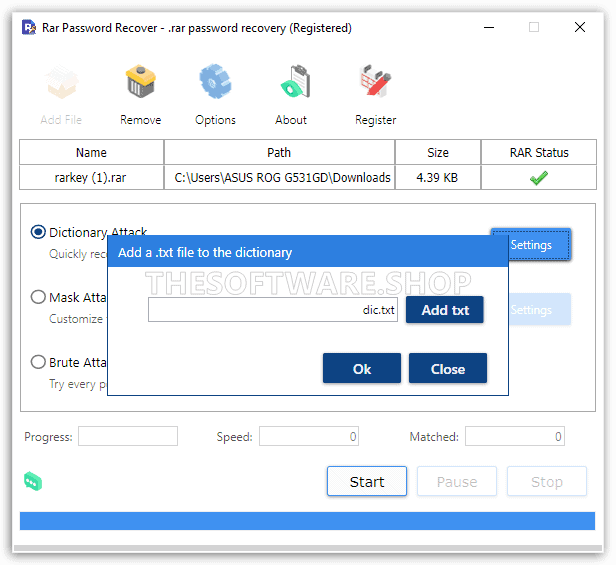Confirm the dialog with Ok
Image resolution: width=616 pixels, height=565 pixels.
[x=361, y=369]
